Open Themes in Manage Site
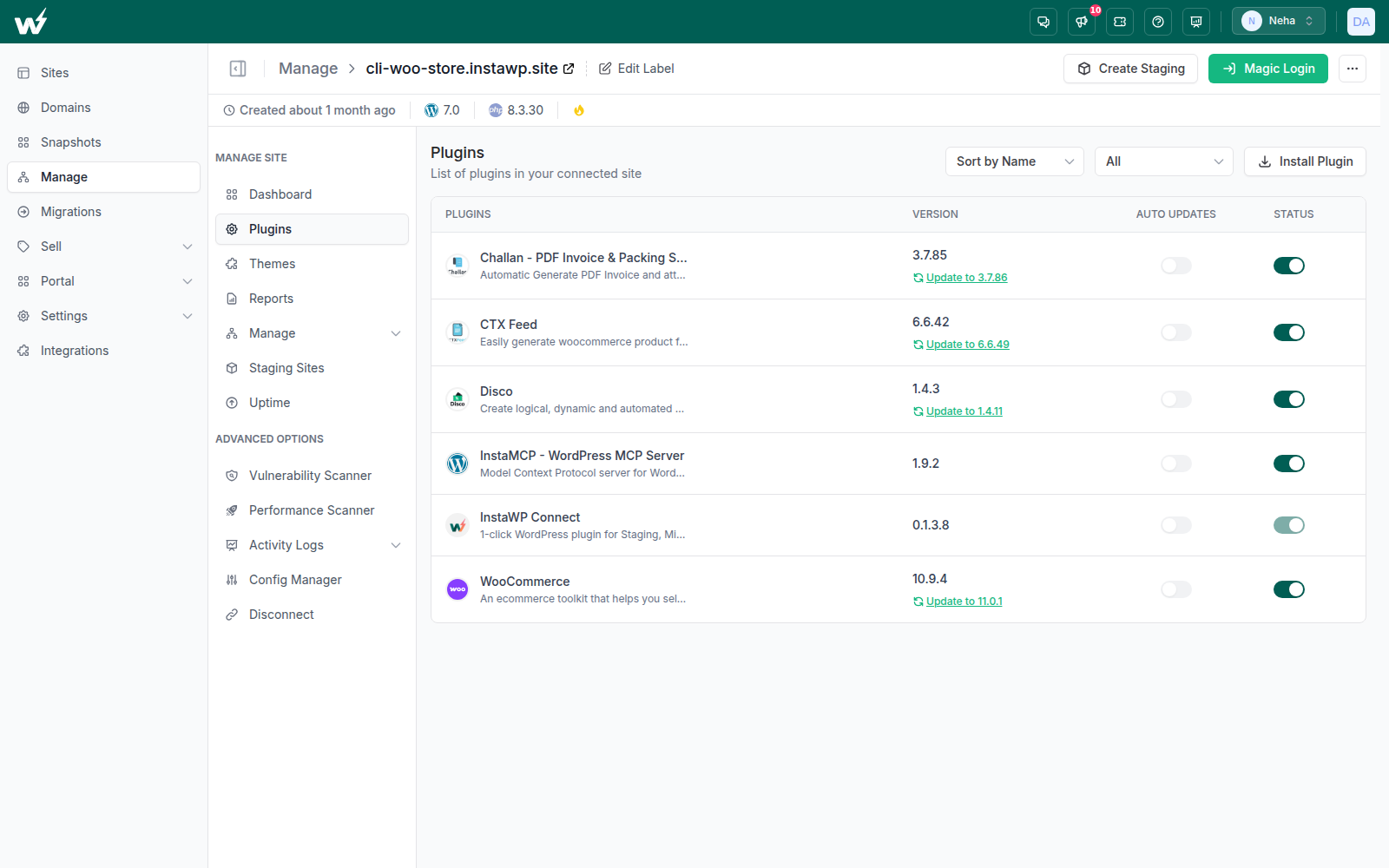This screenshot has height=868, width=1389. click(x=312, y=264)
